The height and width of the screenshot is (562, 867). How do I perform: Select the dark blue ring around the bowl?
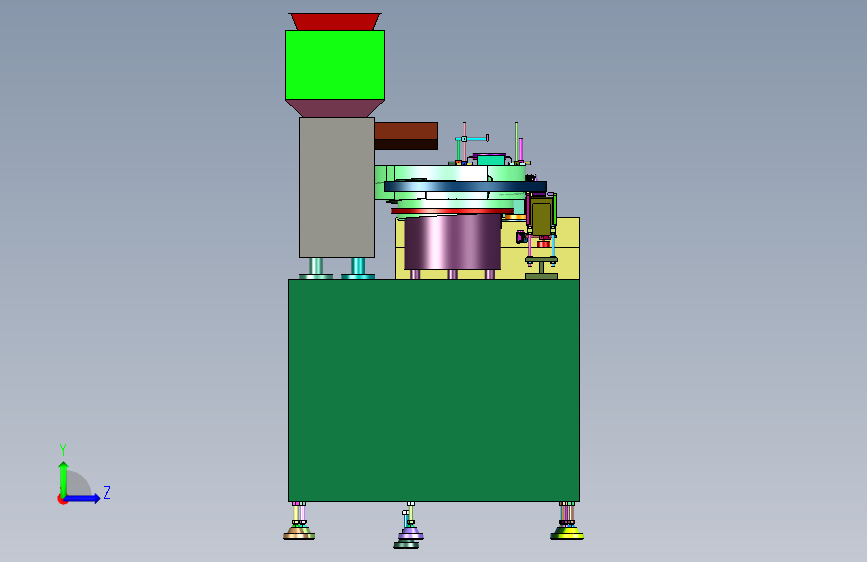pyautogui.click(x=466, y=186)
